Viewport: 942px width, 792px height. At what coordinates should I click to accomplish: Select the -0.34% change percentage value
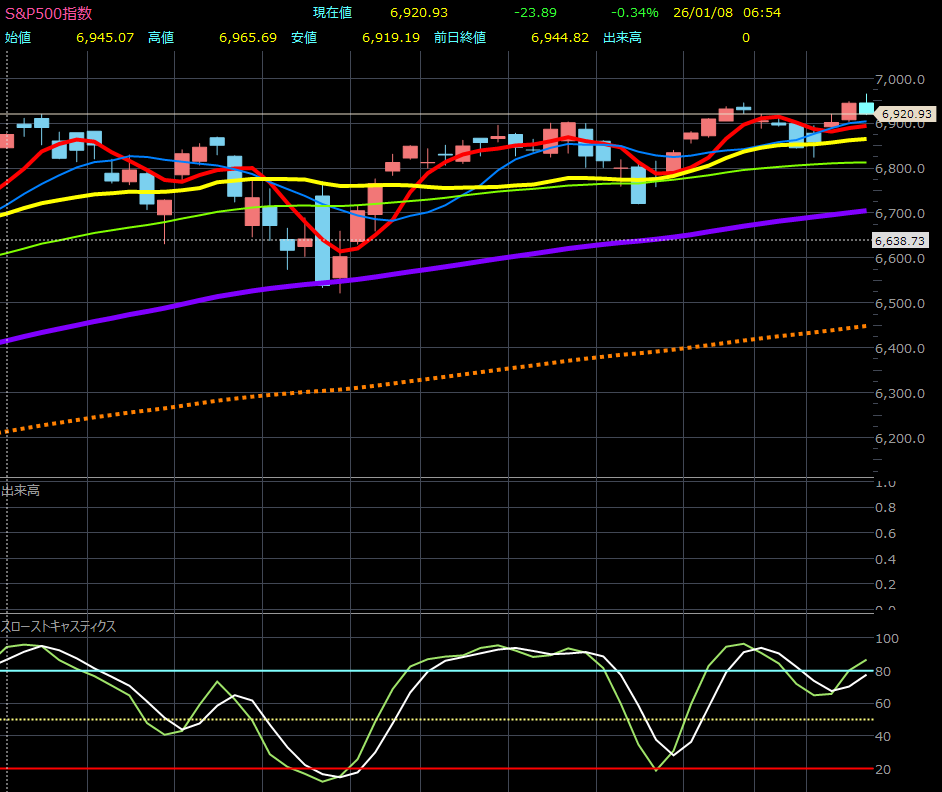coord(634,13)
